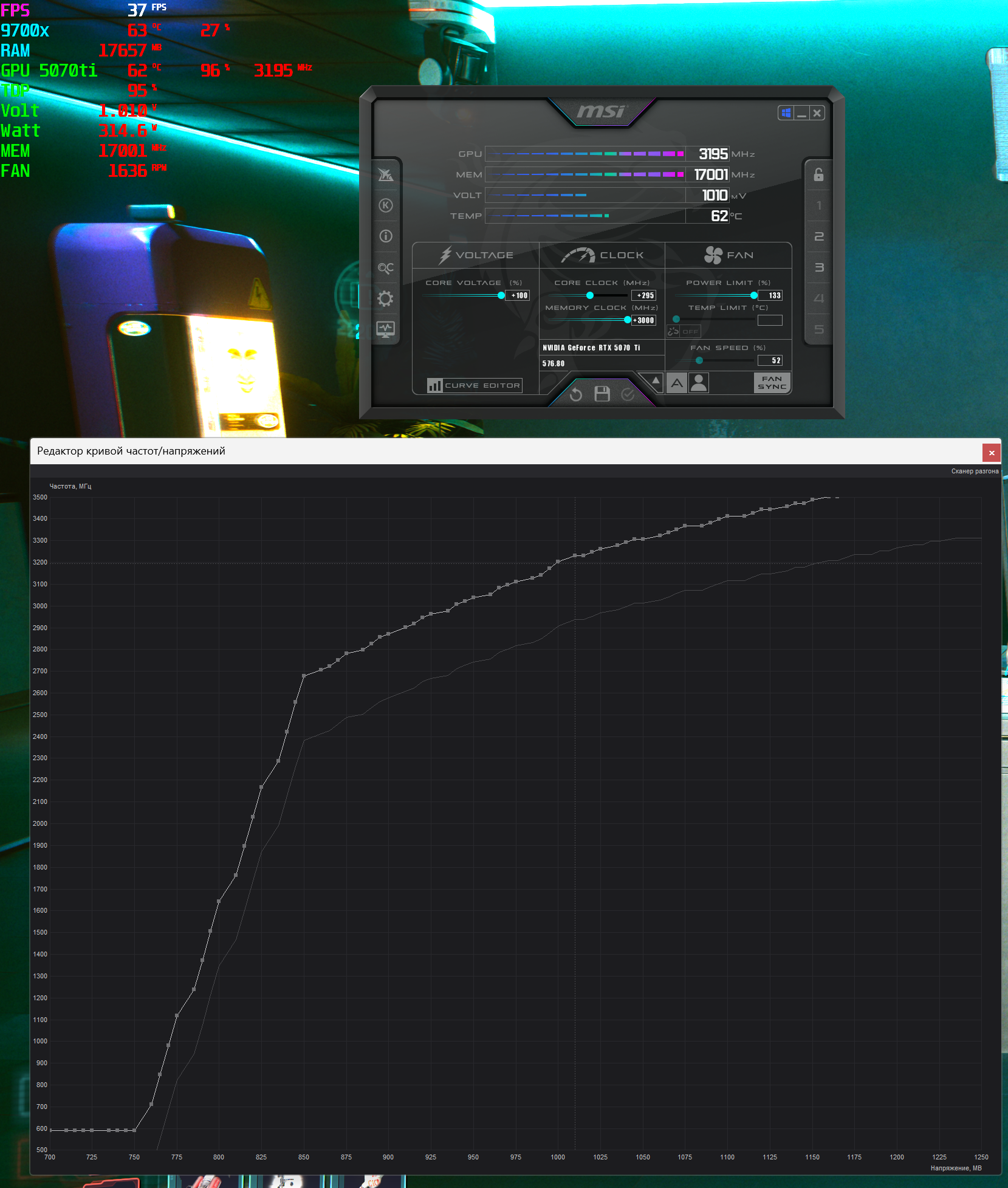Viewport: 1008px width, 1188px height.
Task: Select the curve point at 850 mV
Action: coord(304,676)
